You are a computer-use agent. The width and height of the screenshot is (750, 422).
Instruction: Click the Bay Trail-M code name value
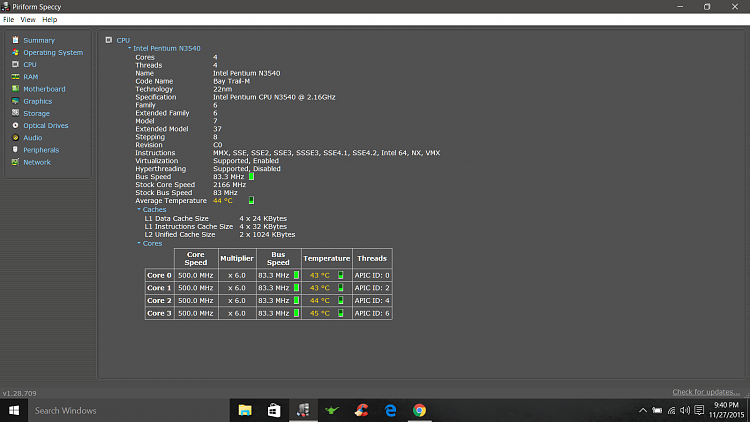(232, 81)
